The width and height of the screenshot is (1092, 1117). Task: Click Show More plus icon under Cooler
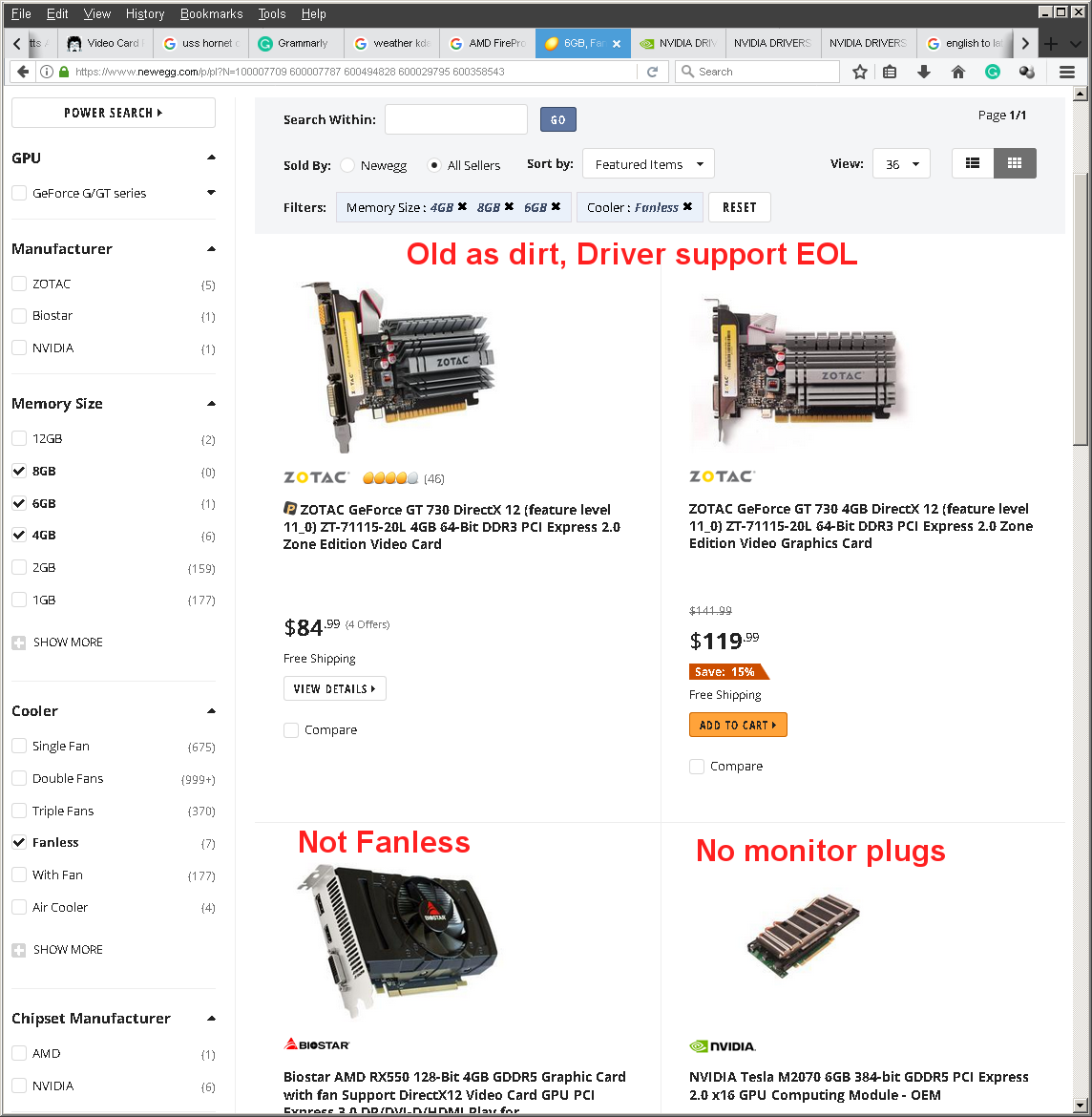tap(18, 950)
